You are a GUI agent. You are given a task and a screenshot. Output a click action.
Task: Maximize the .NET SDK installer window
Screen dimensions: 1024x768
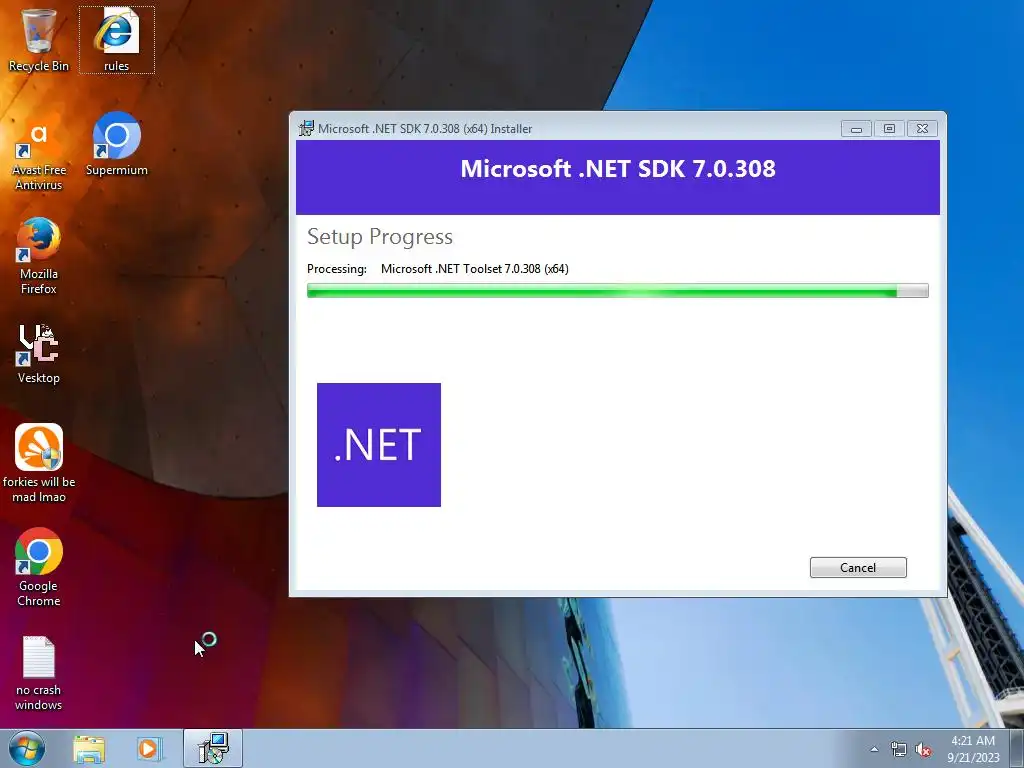pos(889,129)
